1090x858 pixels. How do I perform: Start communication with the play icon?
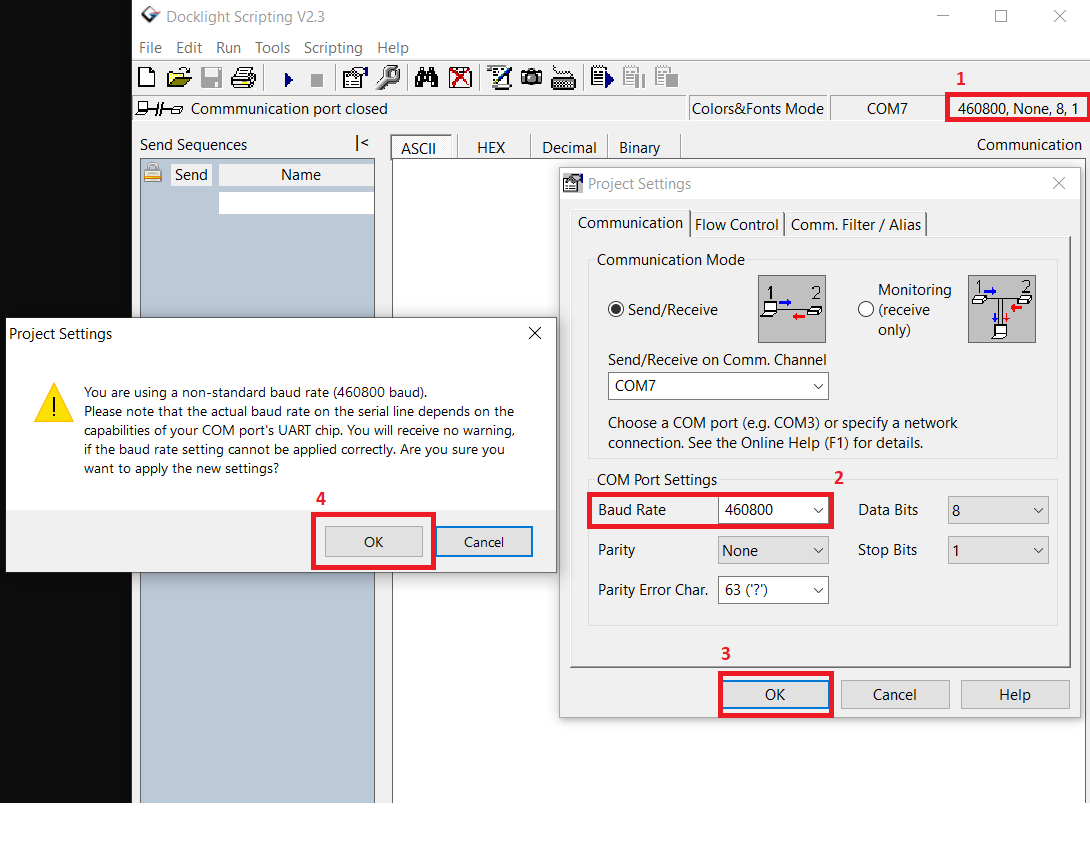coord(289,78)
